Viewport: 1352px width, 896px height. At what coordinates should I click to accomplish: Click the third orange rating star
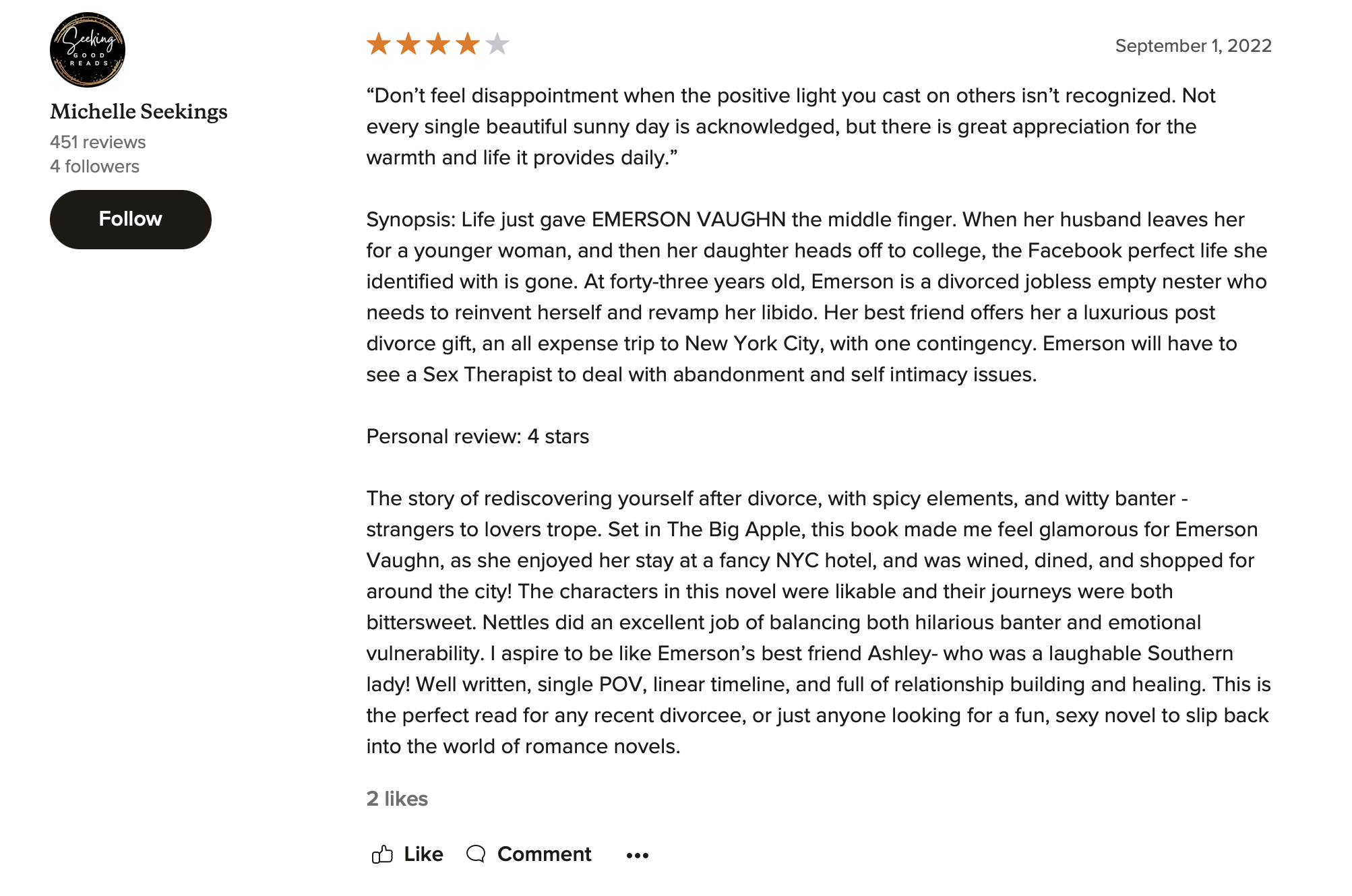tap(438, 44)
